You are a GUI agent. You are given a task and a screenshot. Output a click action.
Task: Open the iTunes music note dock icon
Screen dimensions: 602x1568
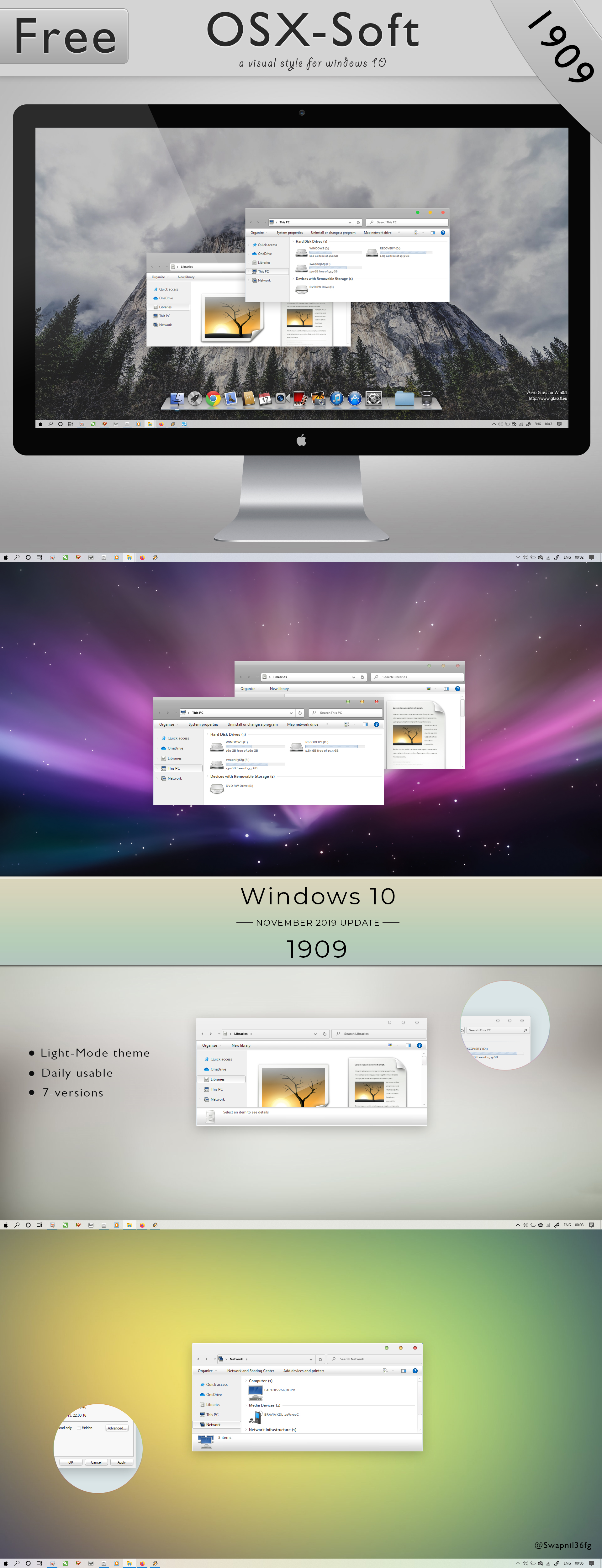click(x=337, y=399)
